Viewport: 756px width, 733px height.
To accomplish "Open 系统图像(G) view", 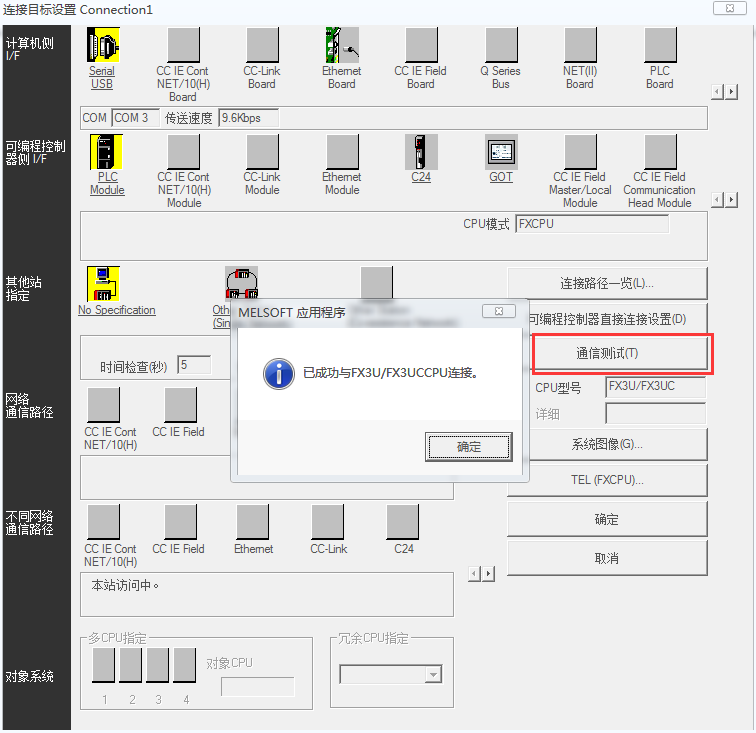I will tap(607, 444).
